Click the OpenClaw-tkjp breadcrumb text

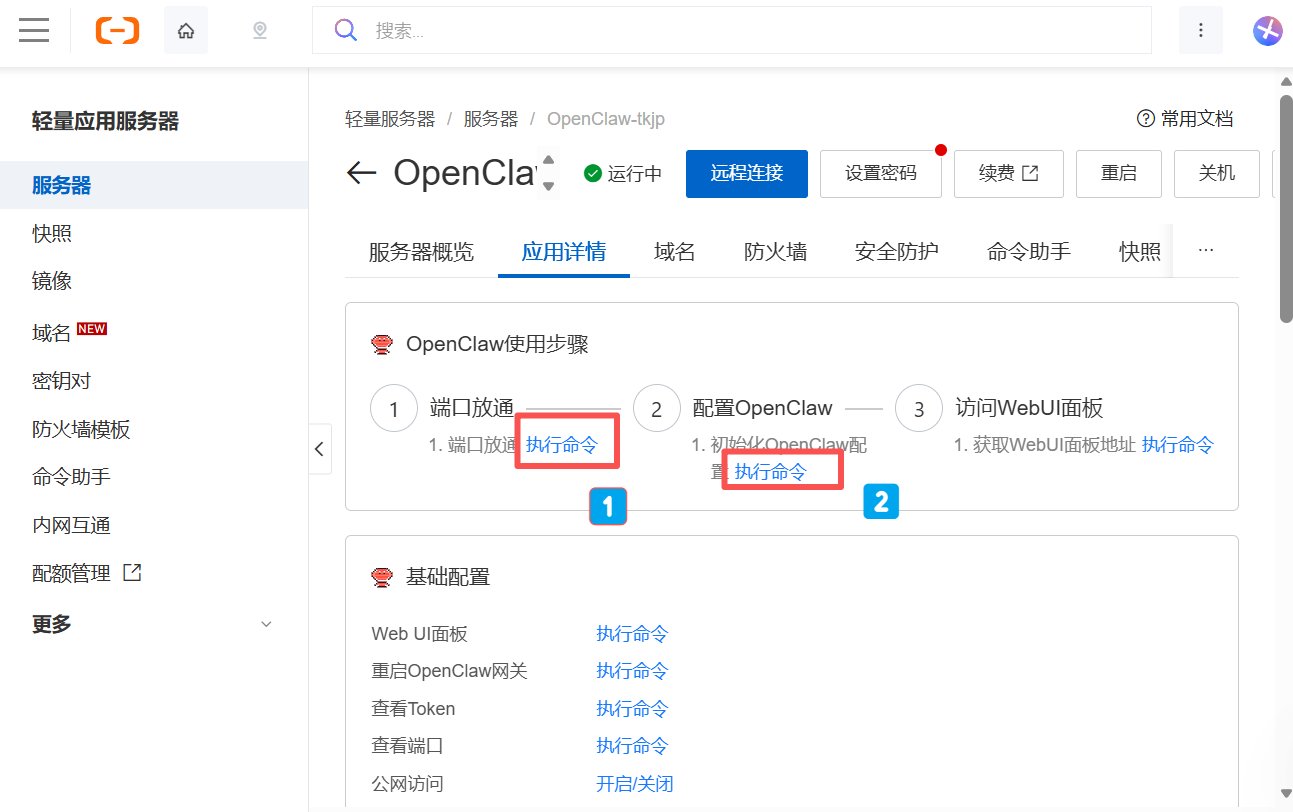point(606,119)
